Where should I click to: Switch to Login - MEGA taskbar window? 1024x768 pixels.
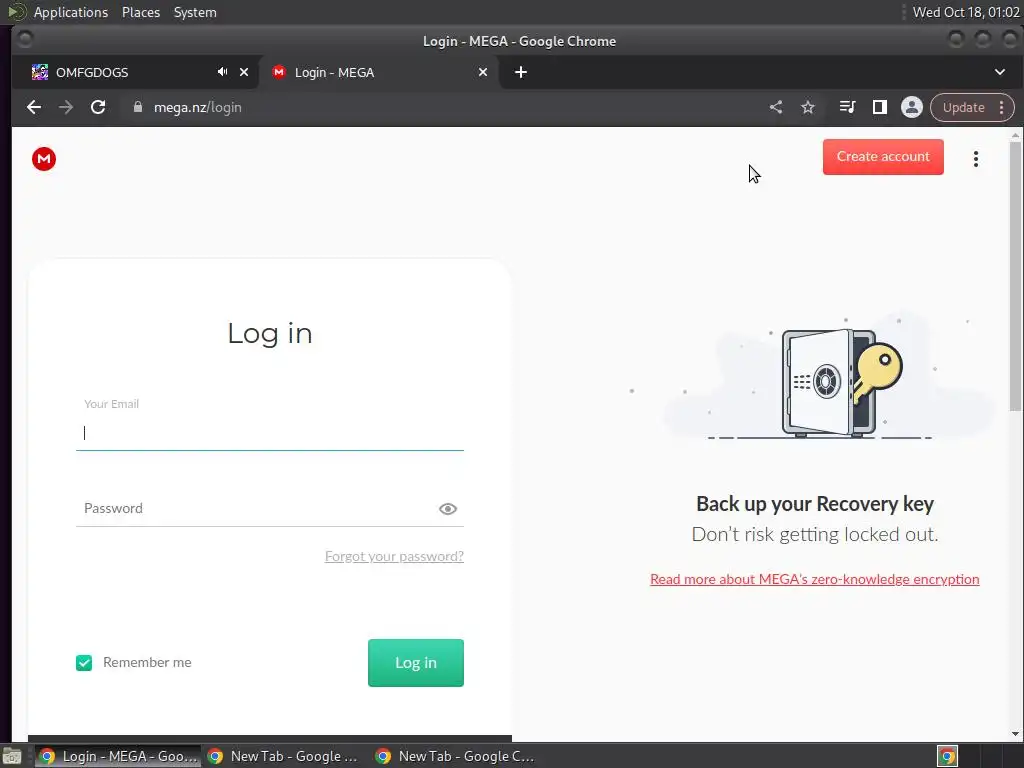(118, 756)
